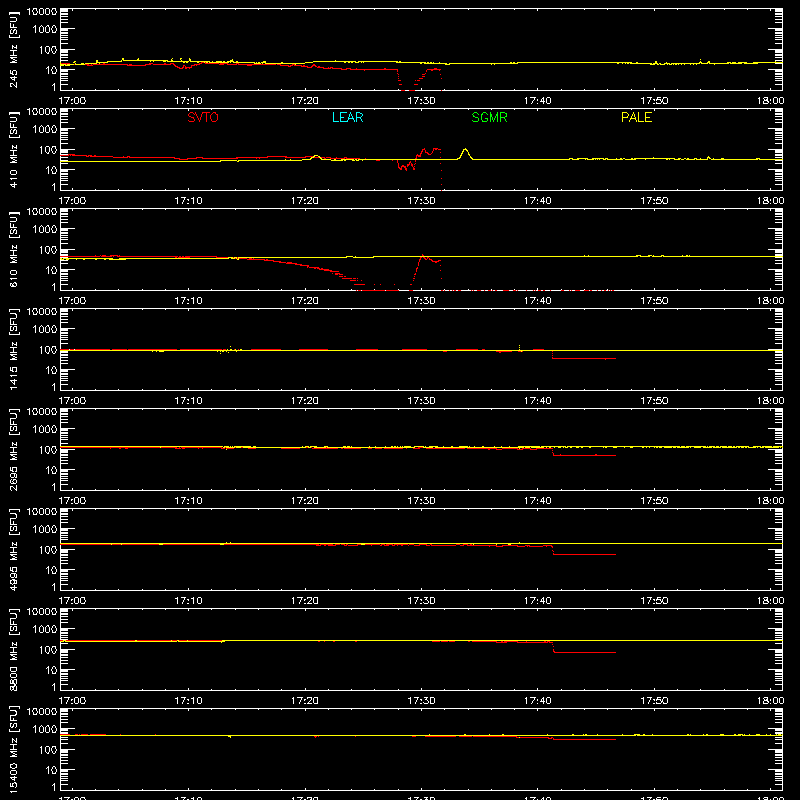The width and height of the screenshot is (800, 800).
Task: Click the red step-down segment in 8800 MHz plot
Action: pyautogui.click(x=585, y=652)
